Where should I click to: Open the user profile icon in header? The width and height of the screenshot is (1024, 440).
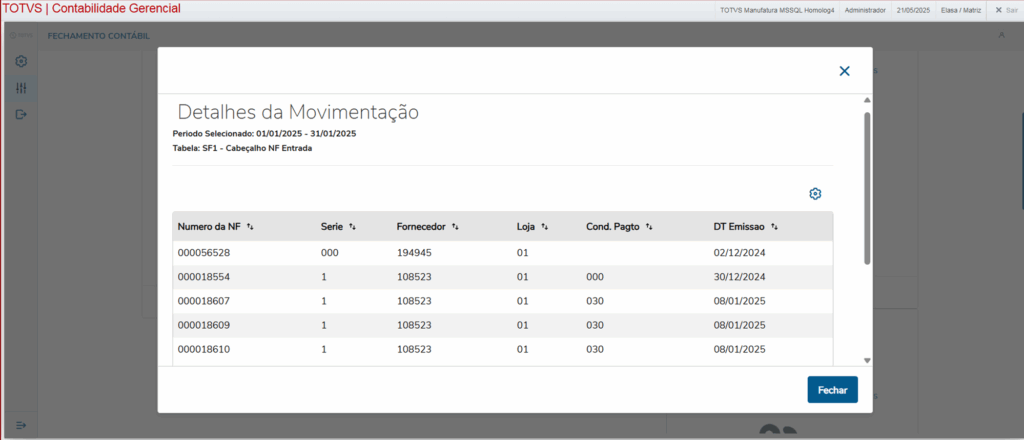click(x=1002, y=35)
